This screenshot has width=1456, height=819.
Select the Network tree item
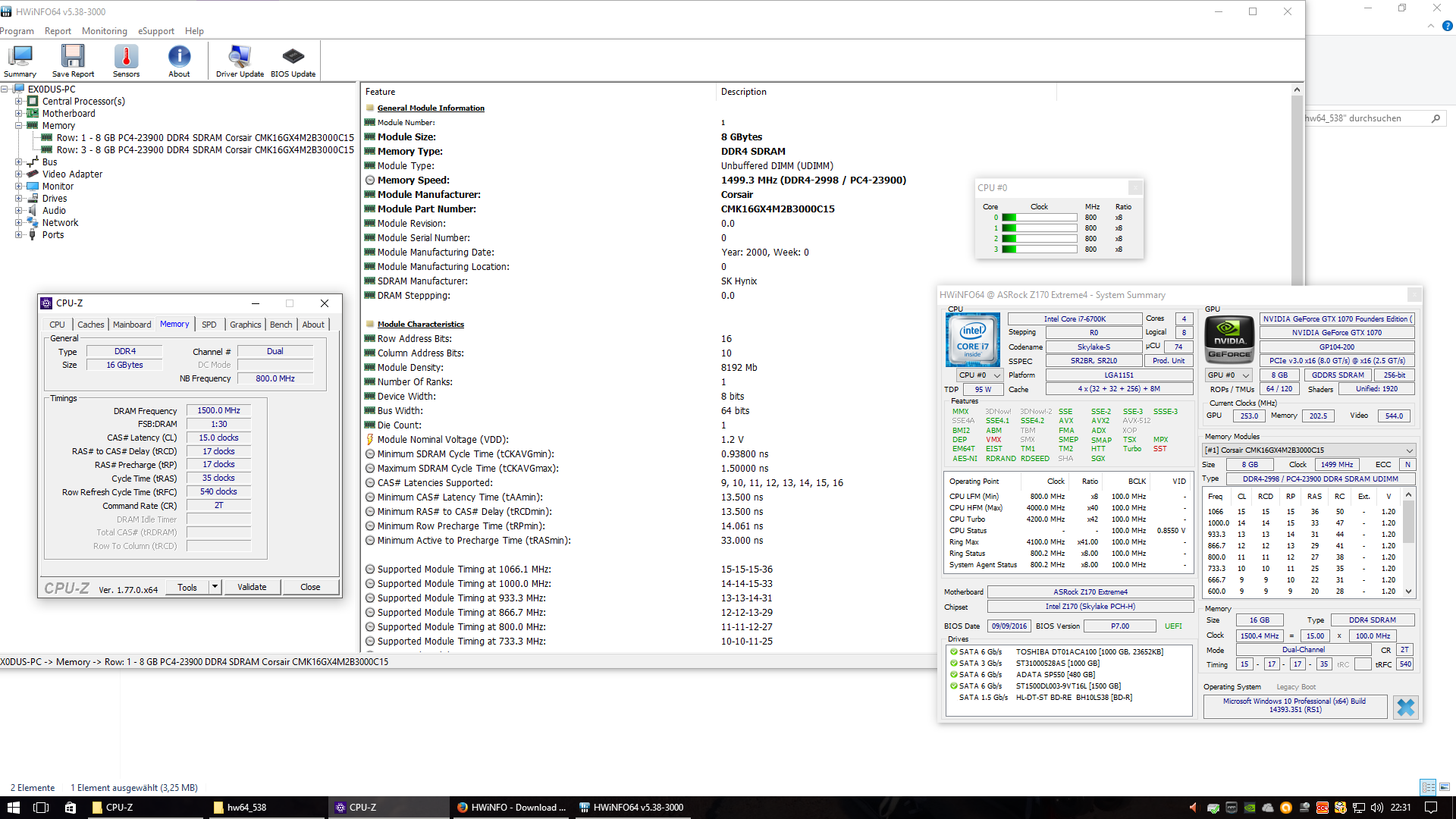[x=60, y=223]
